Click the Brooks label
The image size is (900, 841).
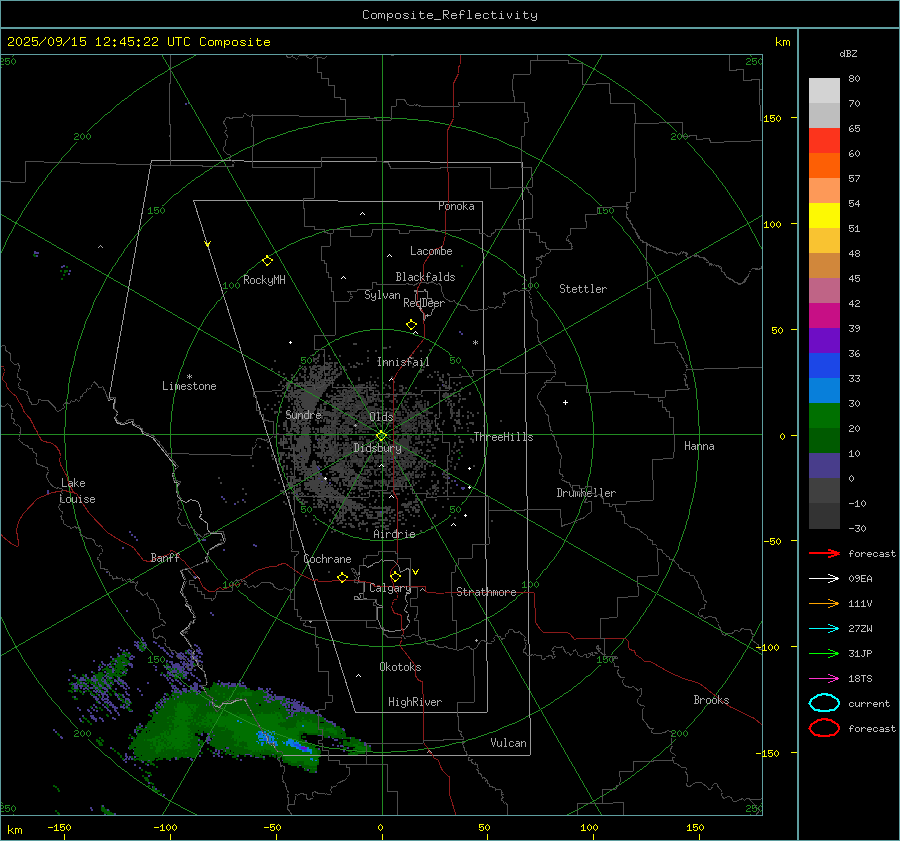[x=711, y=700]
